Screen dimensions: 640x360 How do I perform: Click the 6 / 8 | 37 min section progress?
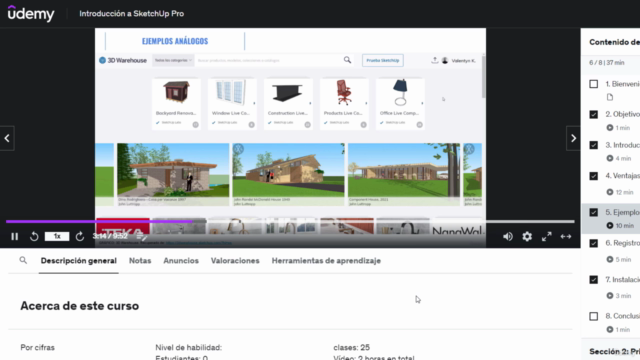tap(607, 62)
